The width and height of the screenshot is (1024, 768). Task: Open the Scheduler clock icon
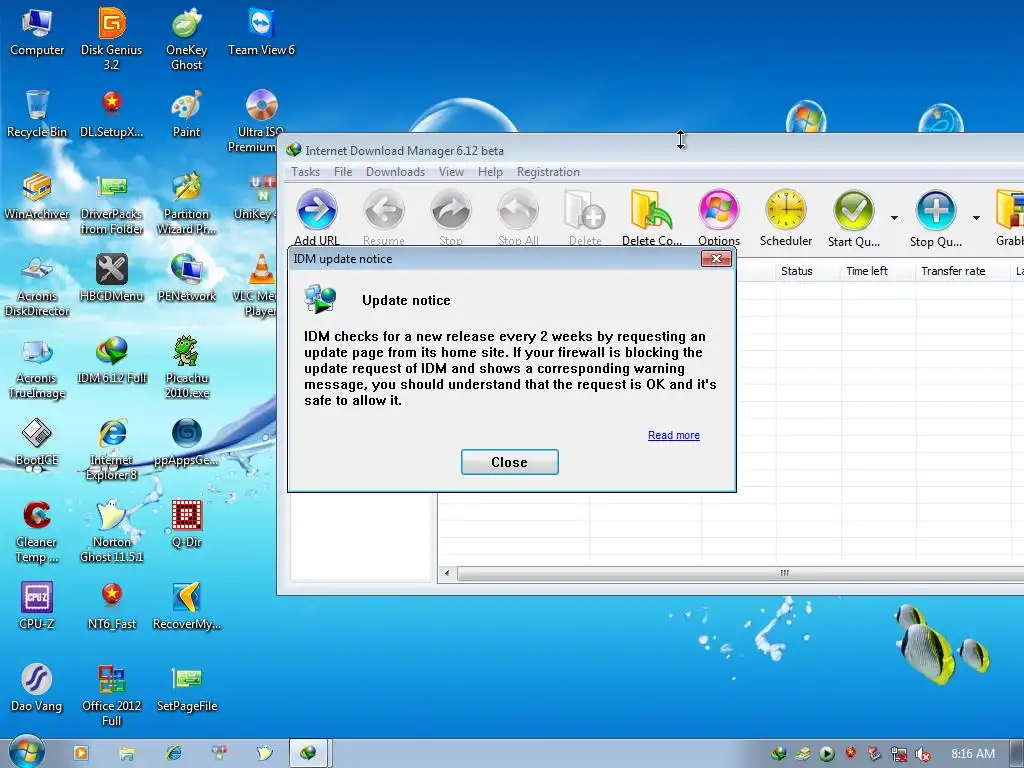tap(786, 210)
